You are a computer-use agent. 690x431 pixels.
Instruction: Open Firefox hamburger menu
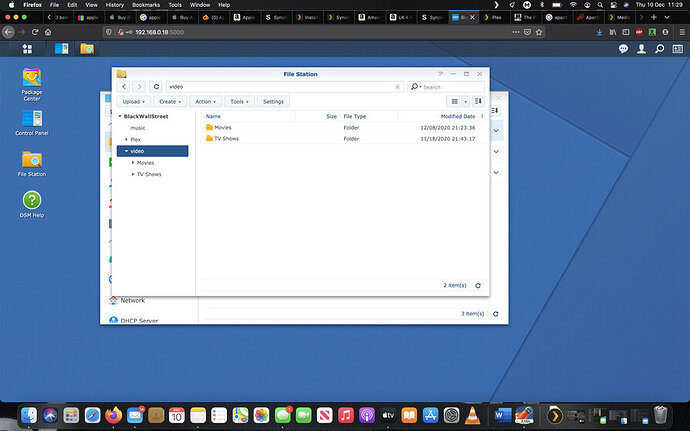click(x=682, y=32)
